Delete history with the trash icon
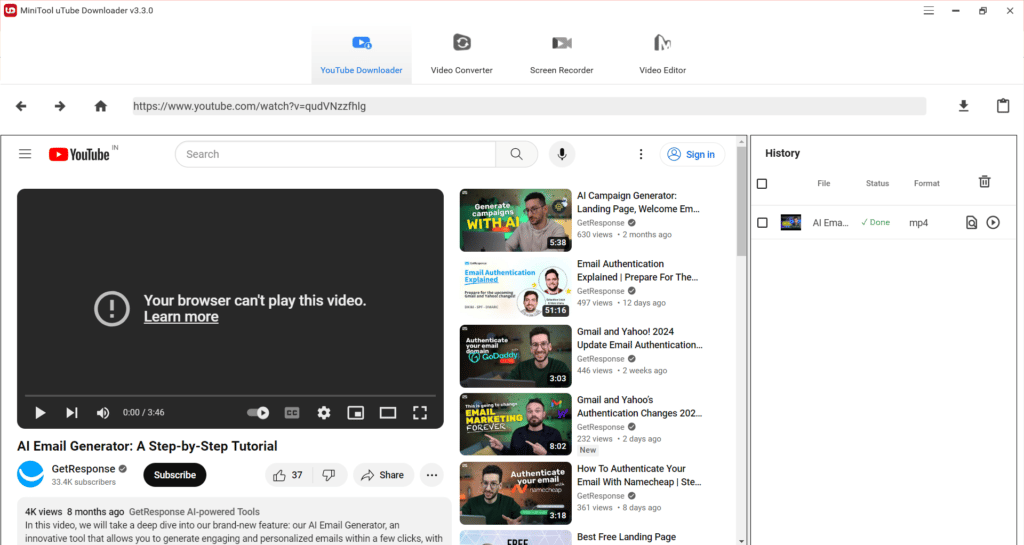1024x545 pixels. click(984, 182)
